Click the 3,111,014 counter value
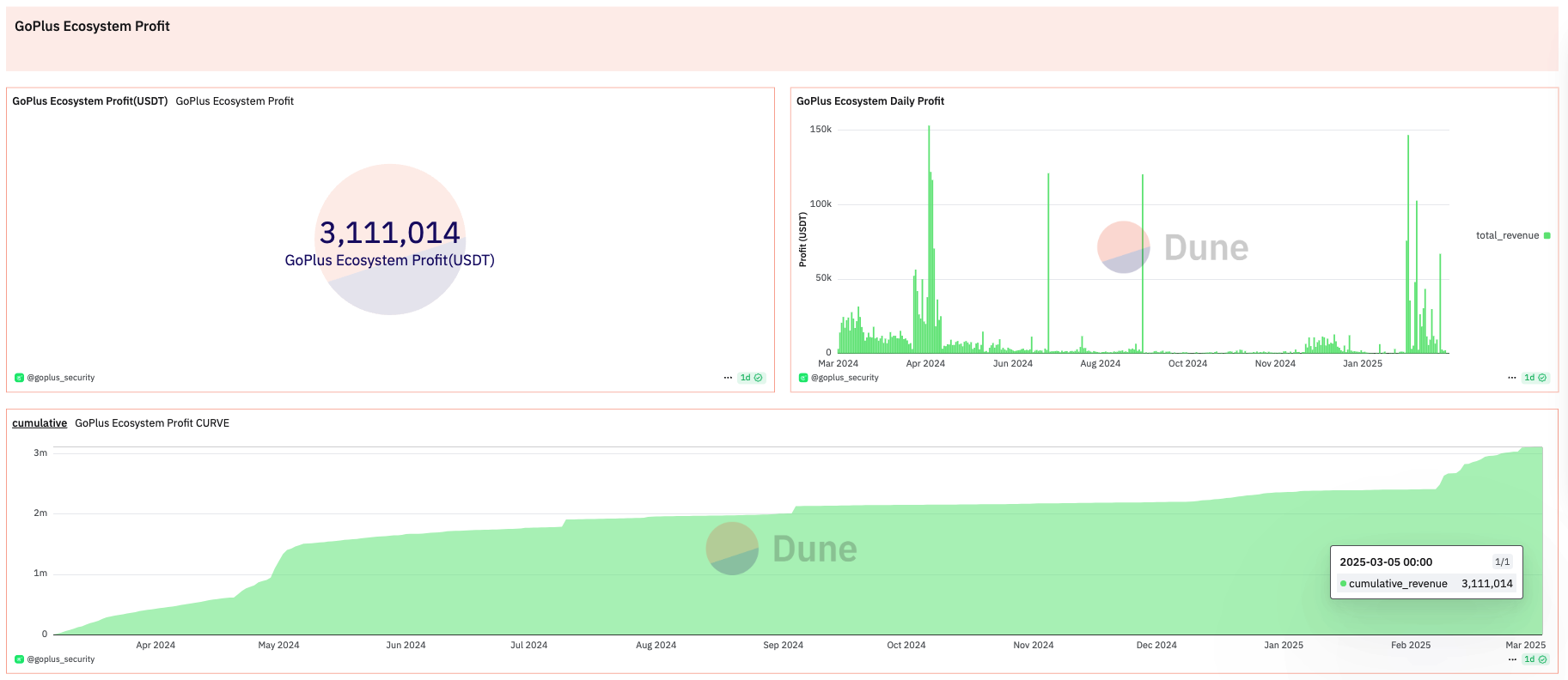Screen dimensions: 1568x680 [390, 233]
